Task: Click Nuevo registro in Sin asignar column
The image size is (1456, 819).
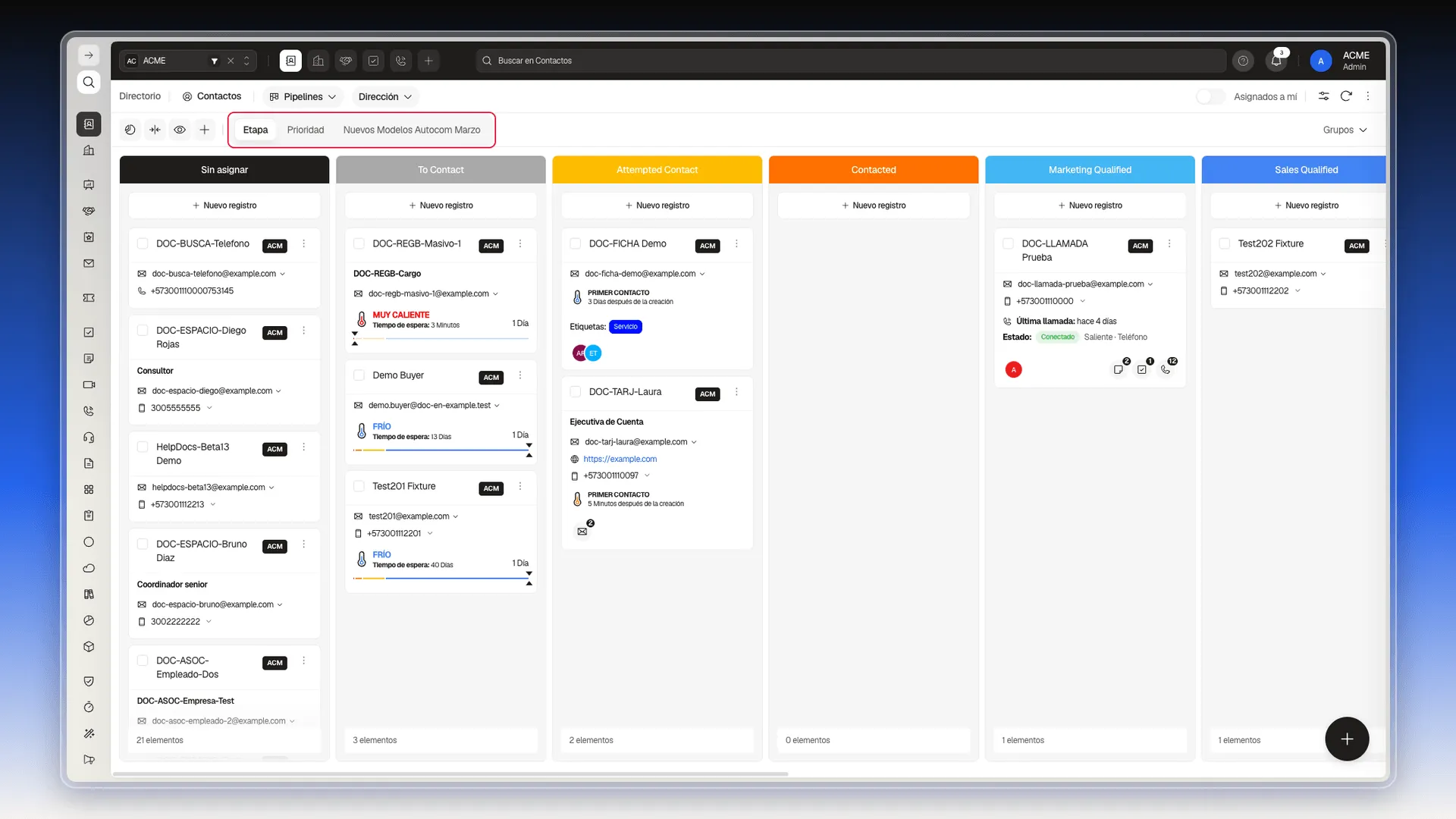Action: point(224,206)
